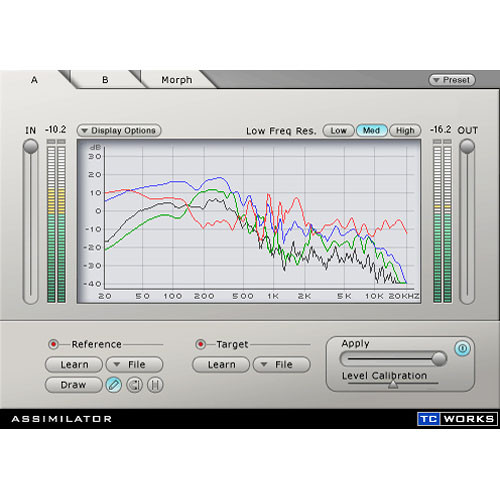Click the dB axis unit label
Screen dimensions: 500x500
(95, 147)
